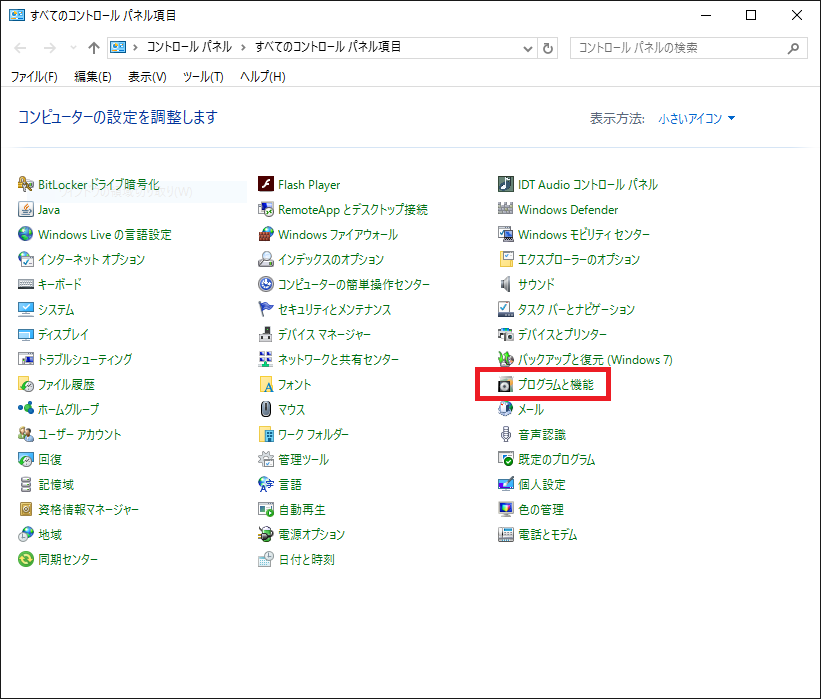Open the recent locations dropdown arrow
821x699 pixels.
point(73,48)
